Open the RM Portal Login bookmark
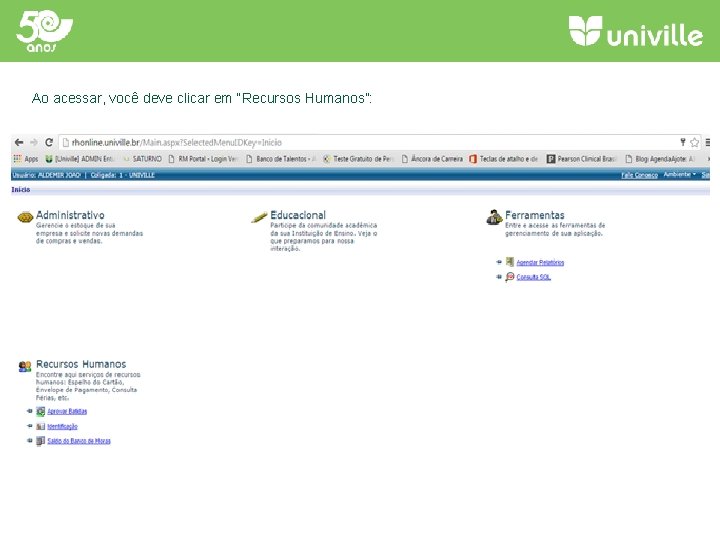The height and width of the screenshot is (540, 720). click(x=203, y=159)
